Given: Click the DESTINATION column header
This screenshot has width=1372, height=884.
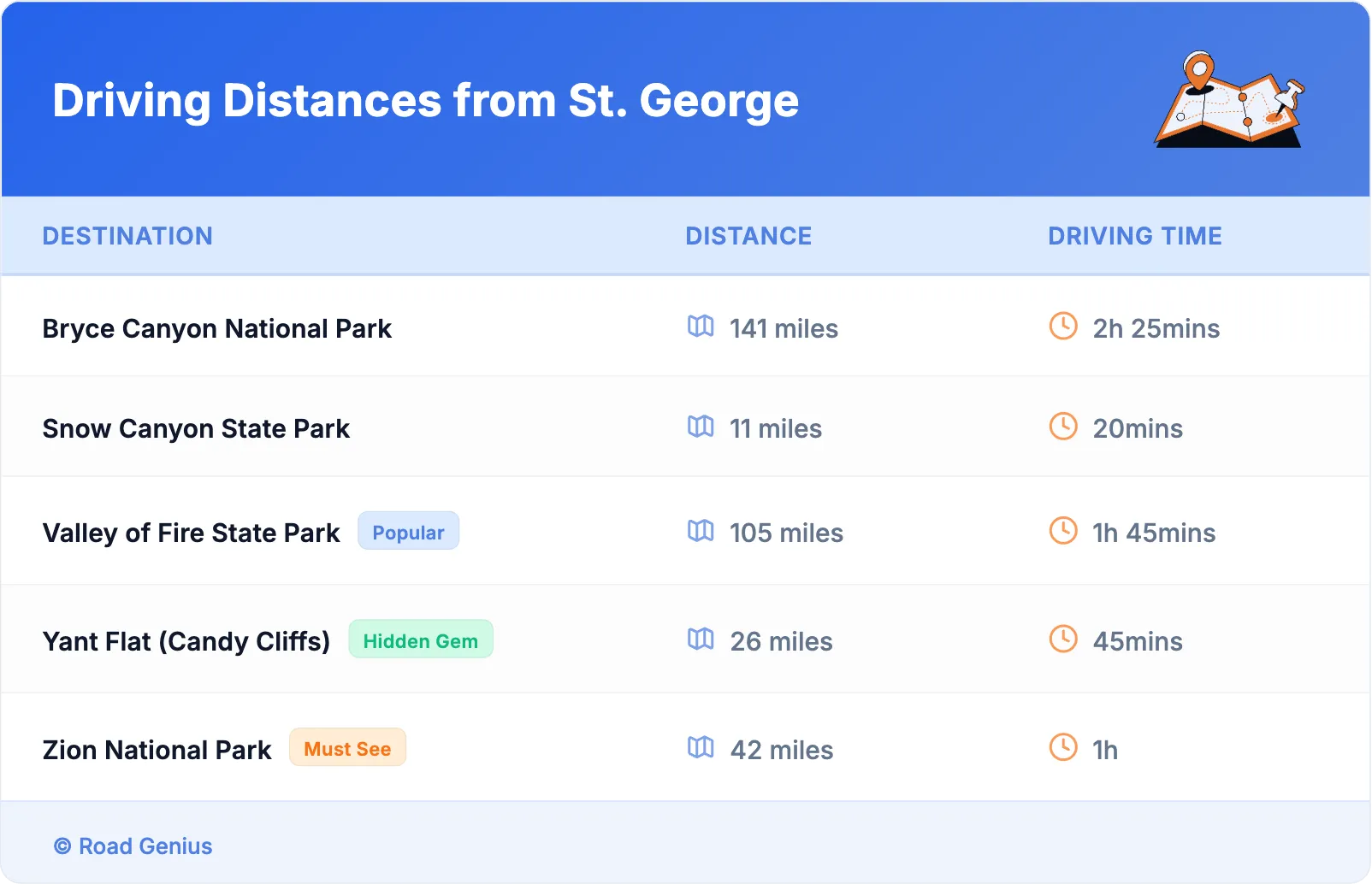Looking at the screenshot, I should point(127,236).
